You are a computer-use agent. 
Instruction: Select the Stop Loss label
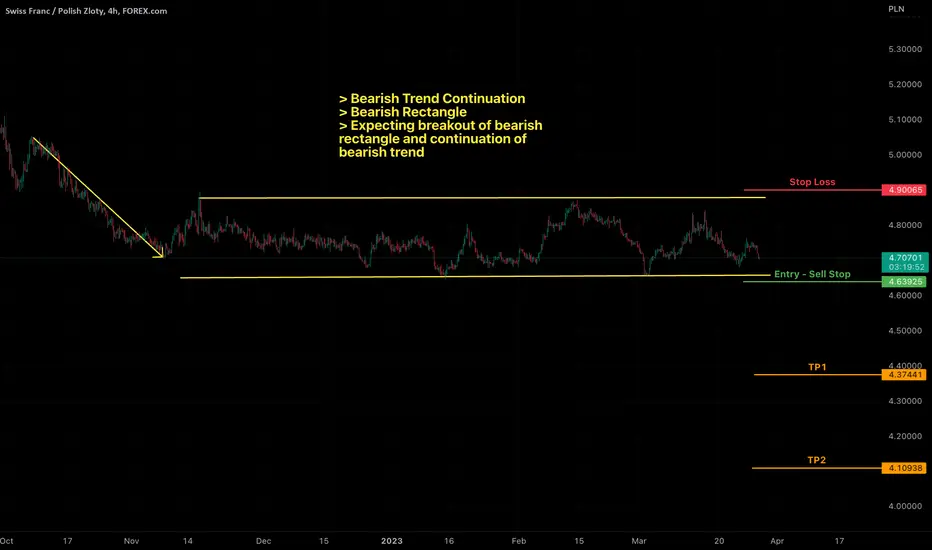[x=812, y=182]
